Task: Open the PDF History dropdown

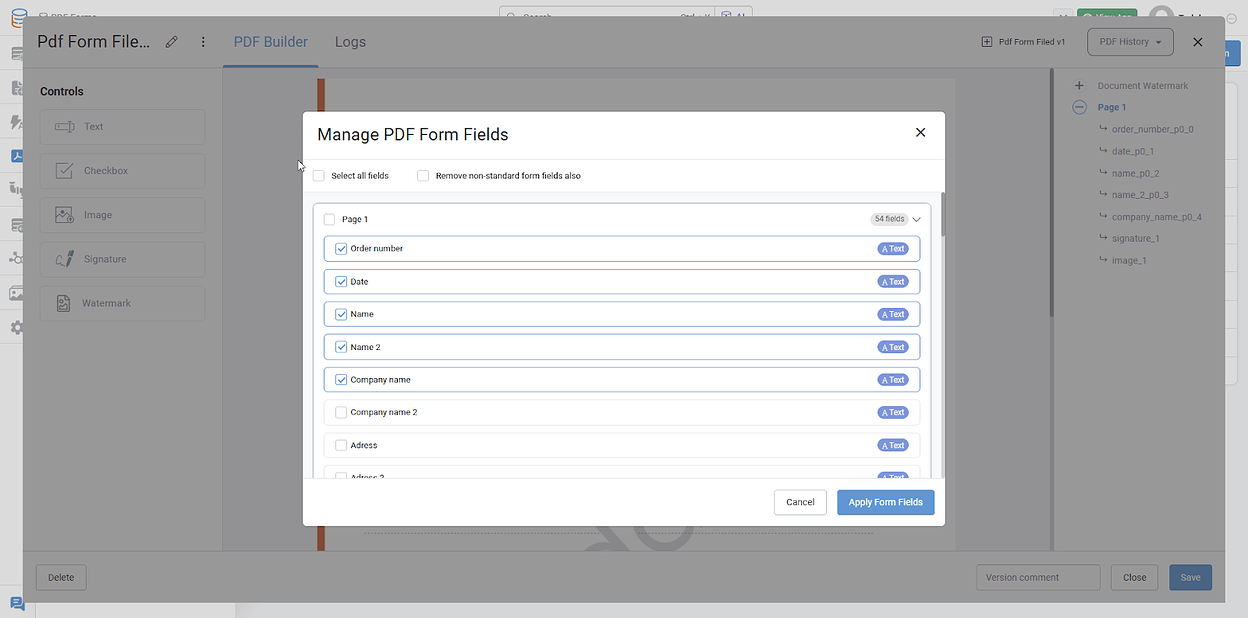Action: tap(1130, 42)
